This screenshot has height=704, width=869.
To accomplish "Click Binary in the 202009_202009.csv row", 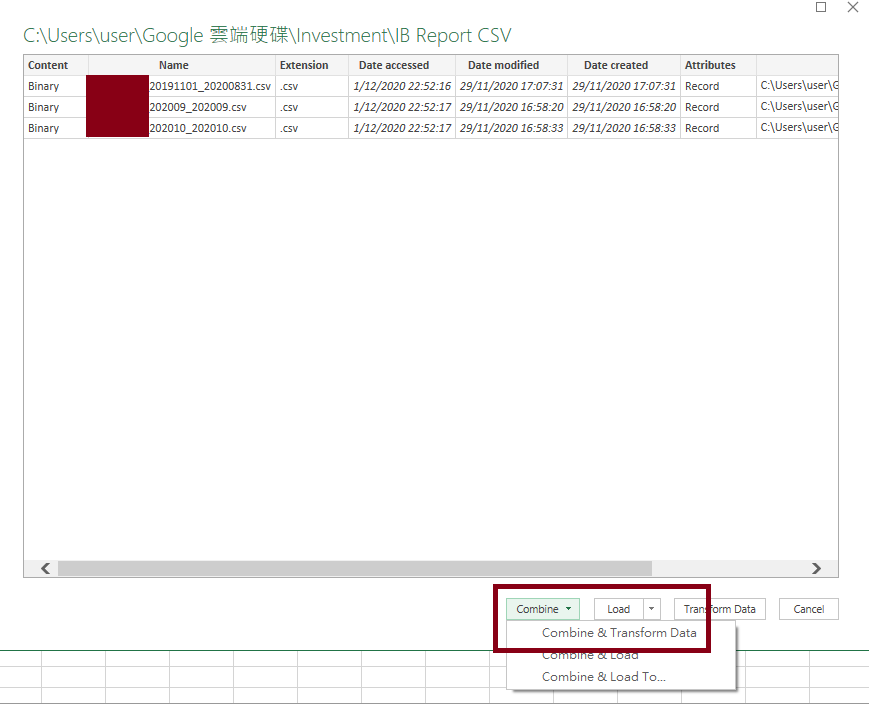I will click(43, 107).
